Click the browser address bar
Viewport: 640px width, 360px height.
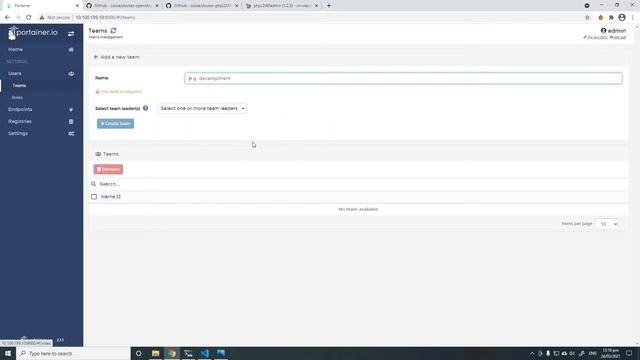[327, 18]
